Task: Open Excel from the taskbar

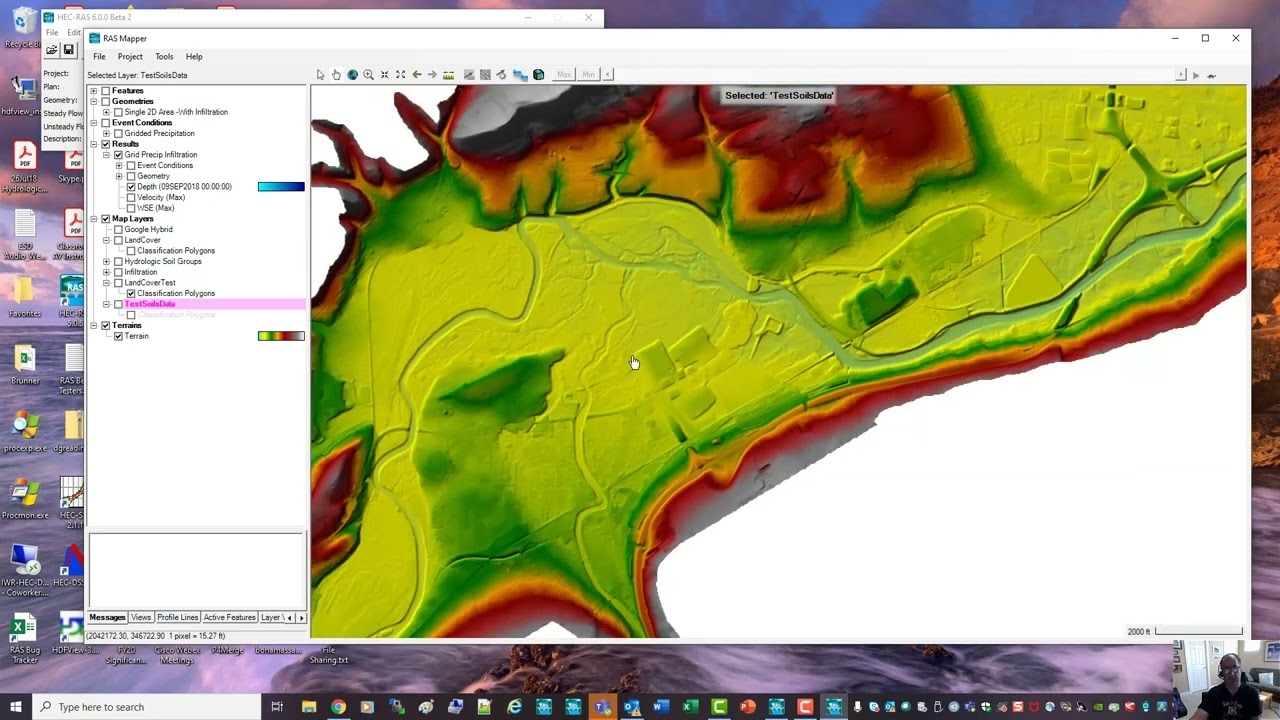Action: tap(690, 707)
